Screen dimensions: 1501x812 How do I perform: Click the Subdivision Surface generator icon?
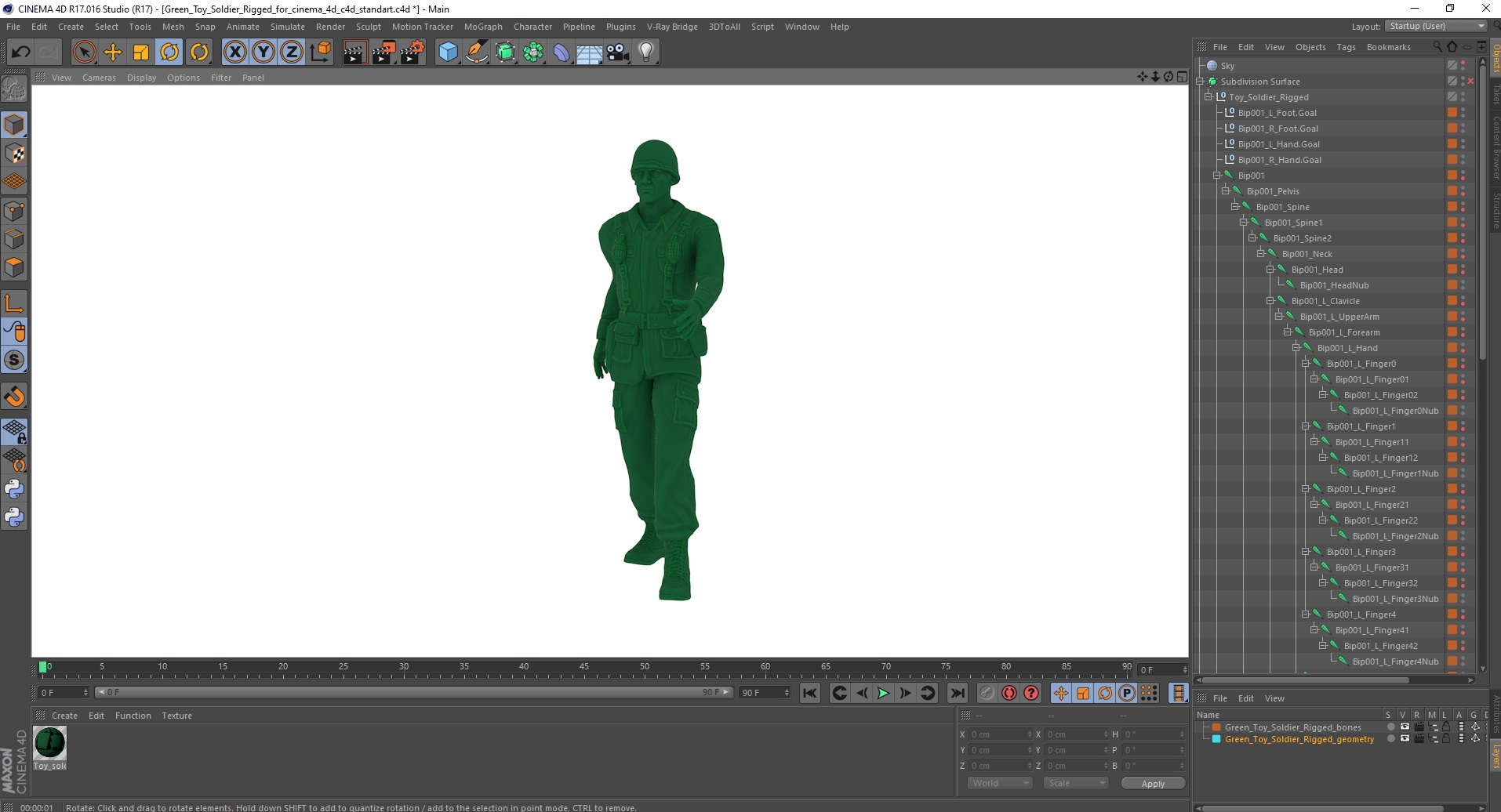pos(505,53)
